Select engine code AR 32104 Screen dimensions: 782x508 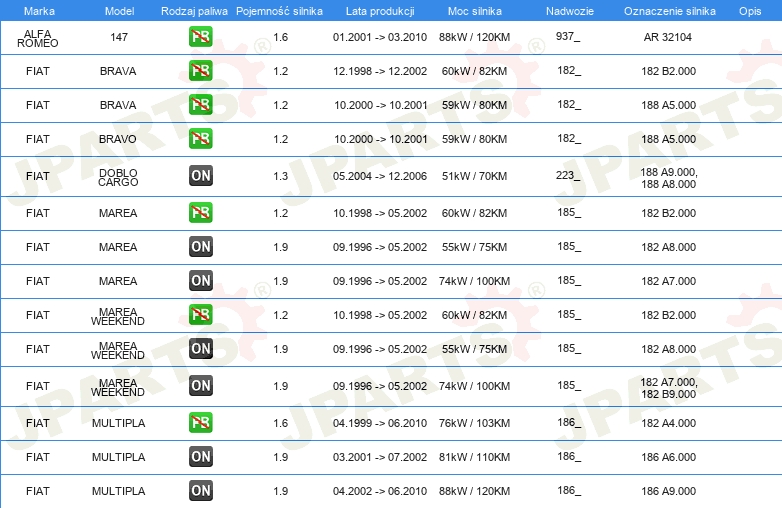(667, 37)
